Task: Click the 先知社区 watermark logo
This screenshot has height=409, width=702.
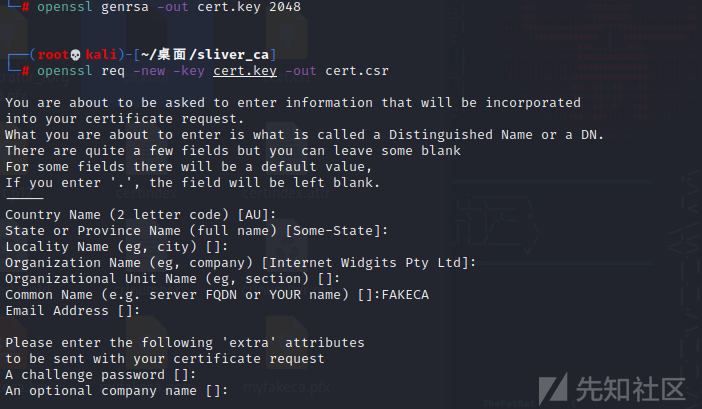Action: click(x=612, y=388)
